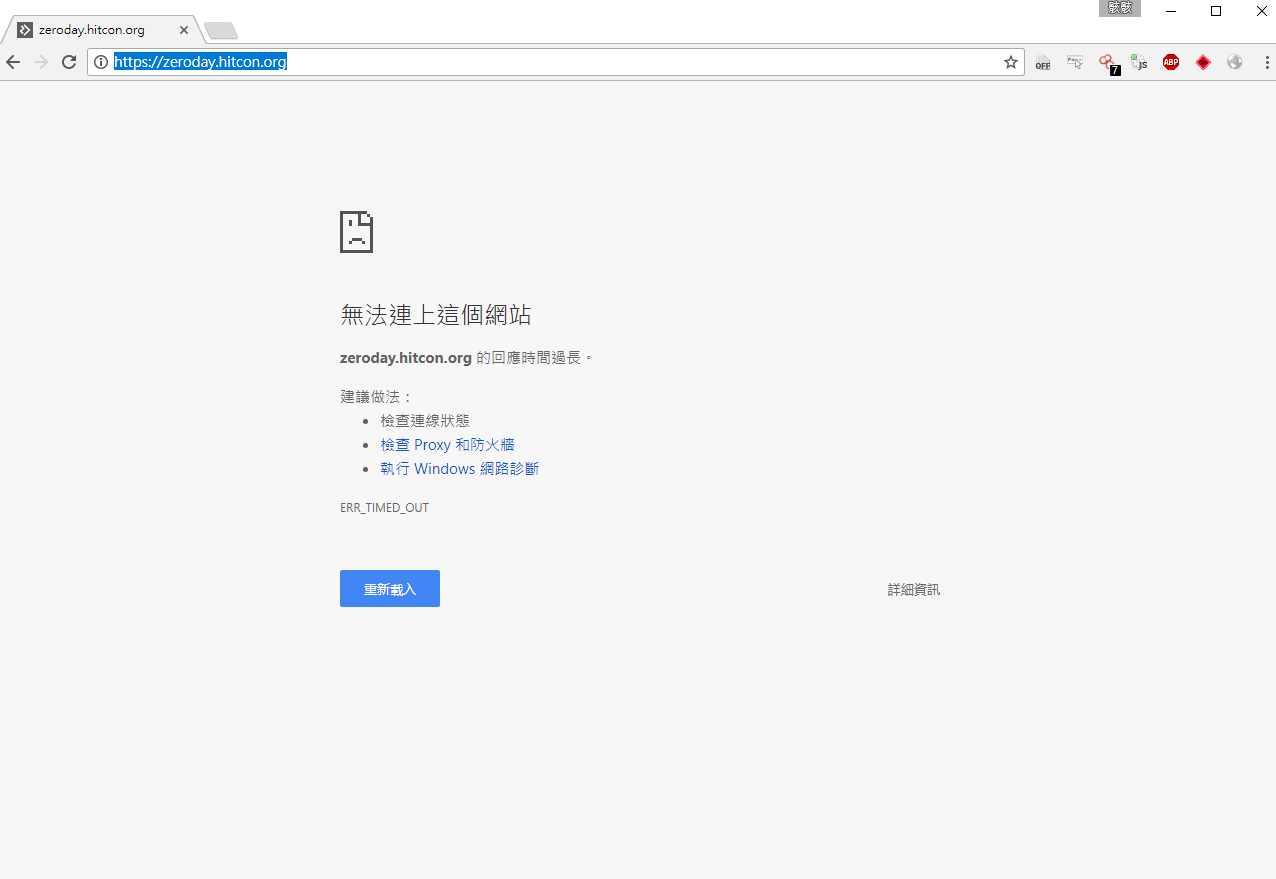Click the 檢查 Proxy 和防火牆 link
The height and width of the screenshot is (879, 1276).
click(x=447, y=445)
